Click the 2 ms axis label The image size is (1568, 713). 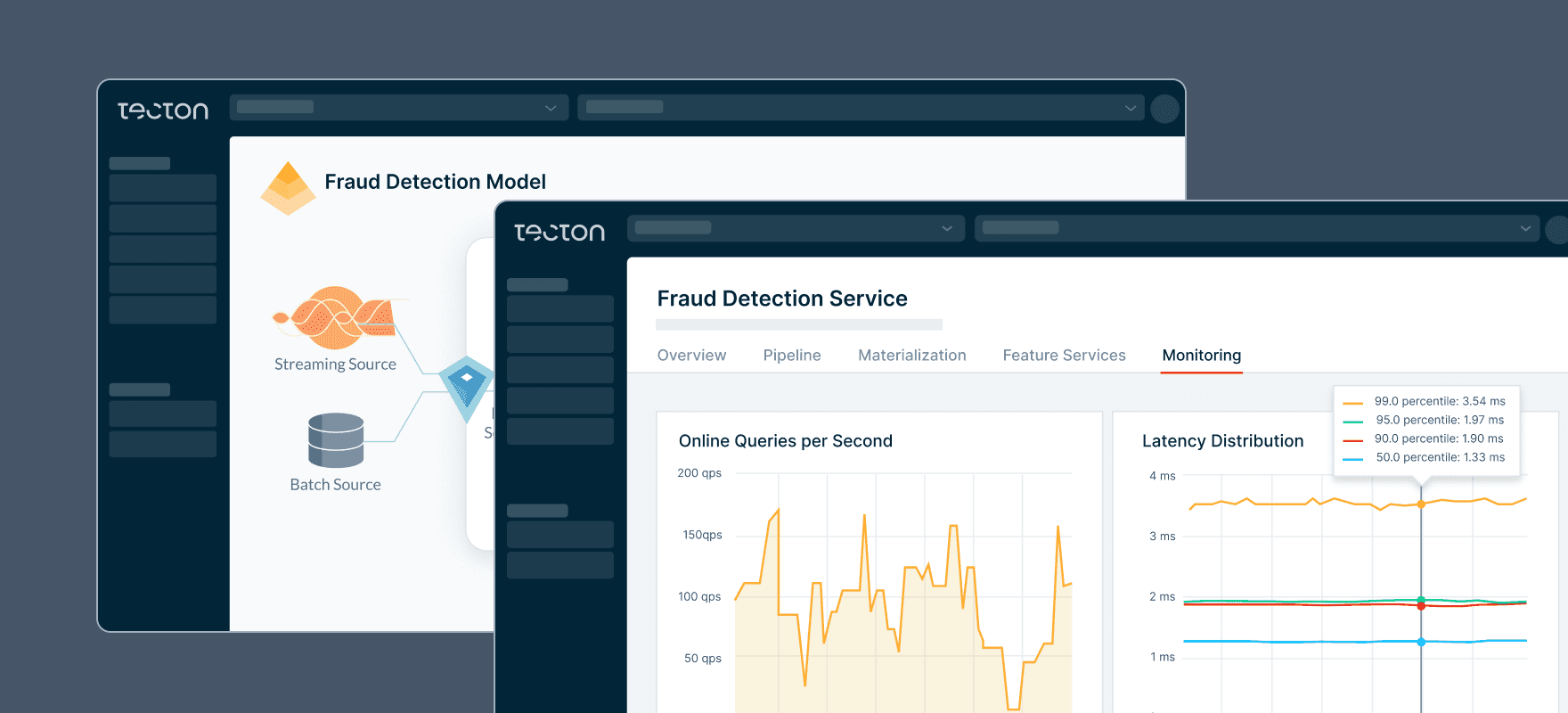click(x=1163, y=596)
